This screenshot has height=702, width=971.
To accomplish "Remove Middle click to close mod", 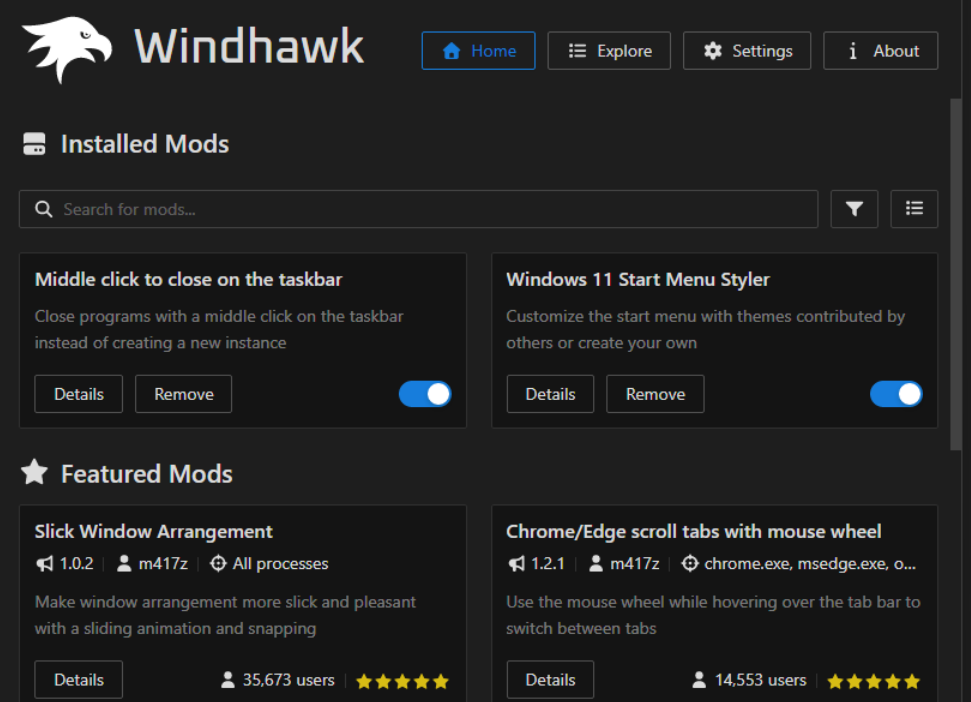I will pyautogui.click(x=183, y=394).
